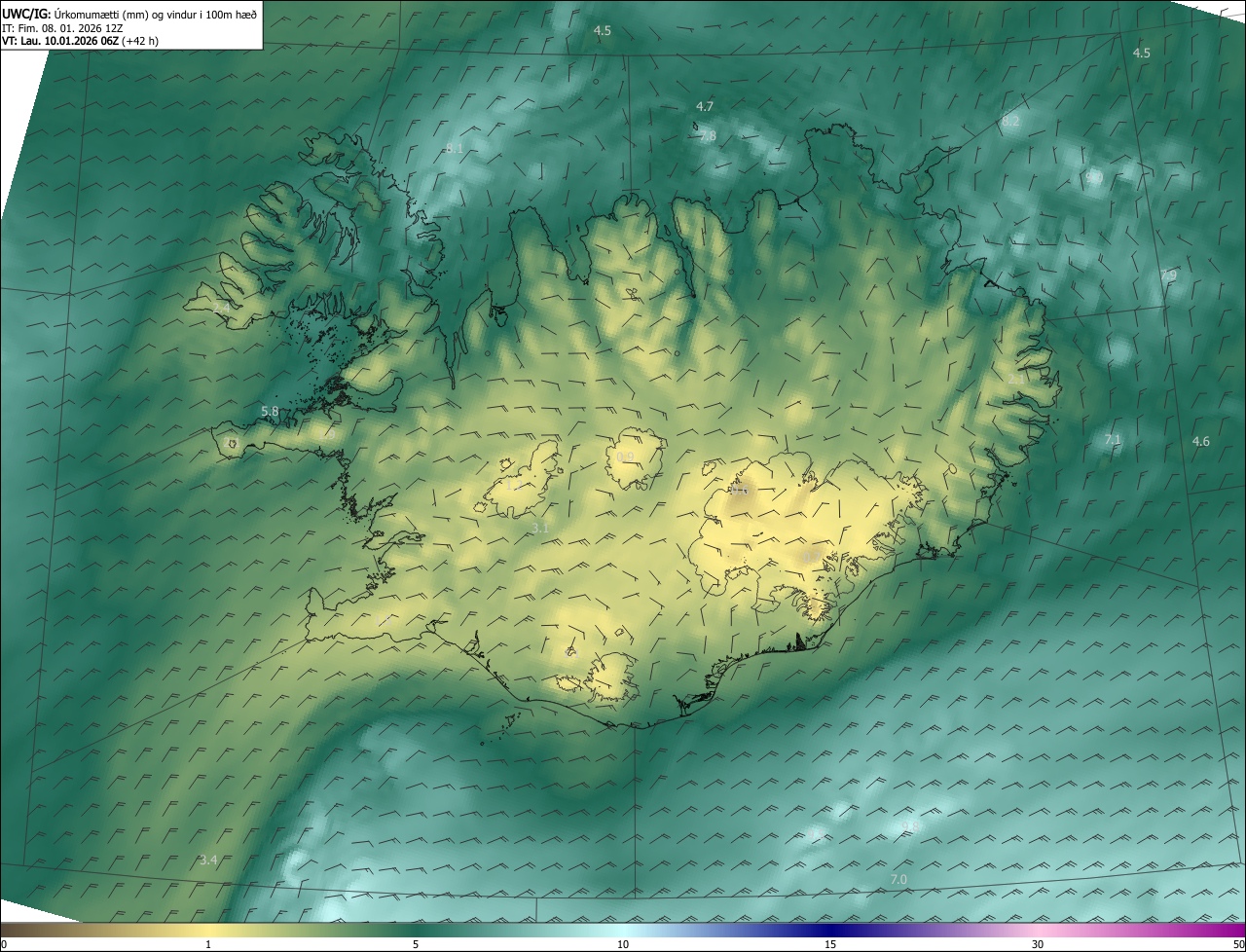
Task: Click the VT valid time line
Action: click(x=80, y=41)
